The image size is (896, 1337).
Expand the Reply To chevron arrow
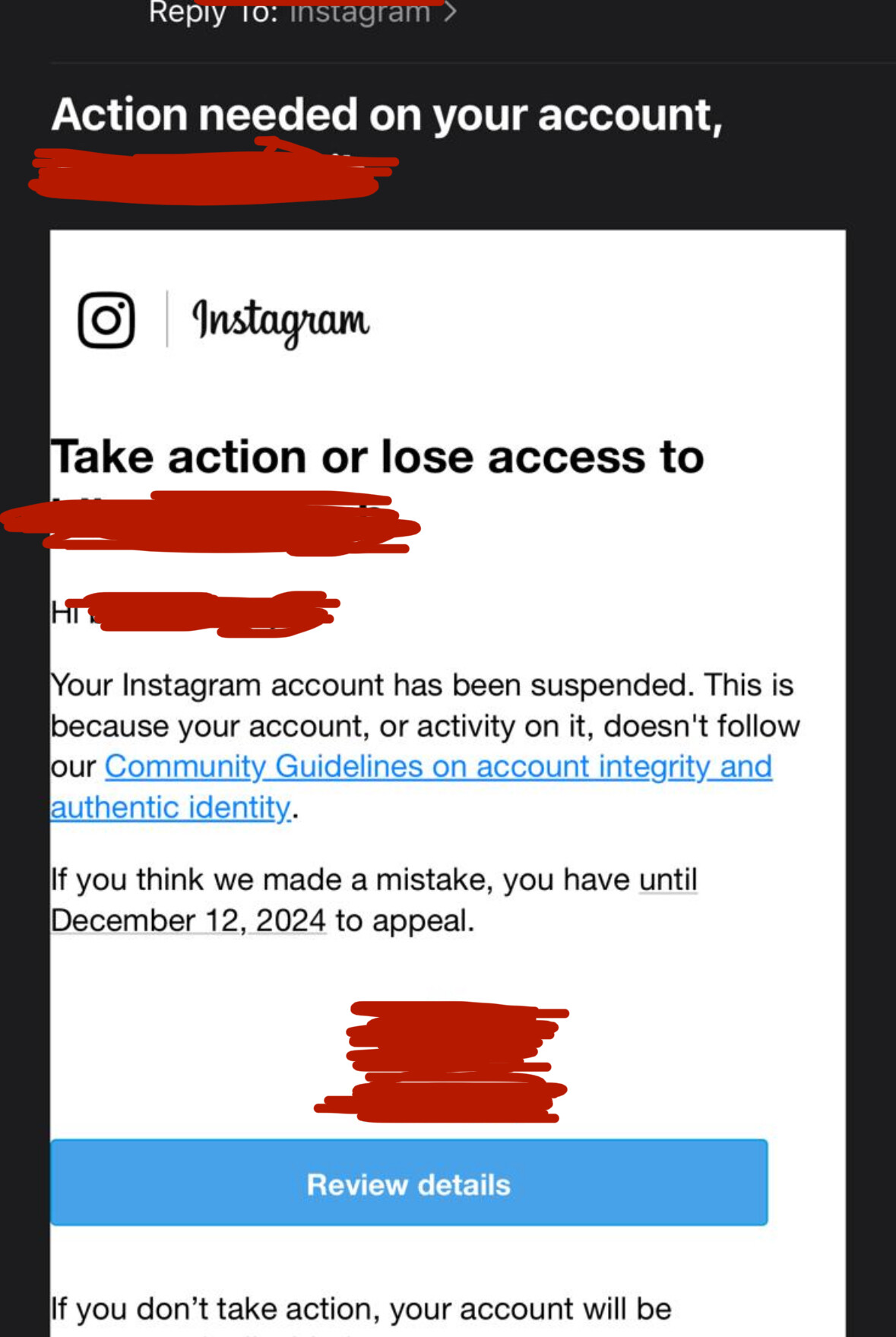[x=450, y=11]
